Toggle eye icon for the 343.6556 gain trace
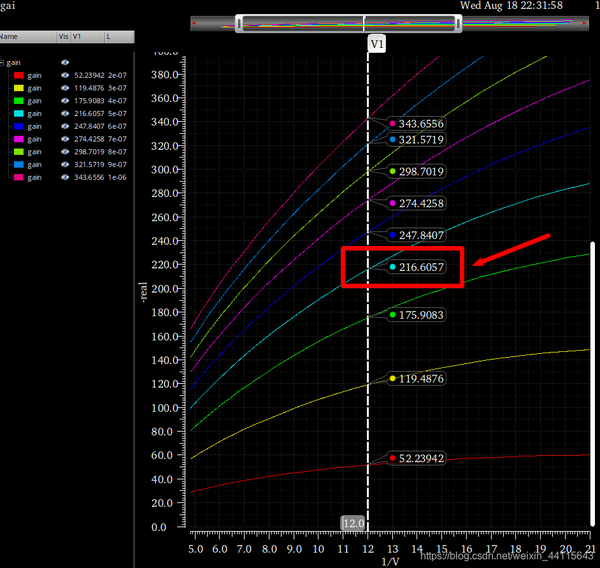 [x=65, y=177]
